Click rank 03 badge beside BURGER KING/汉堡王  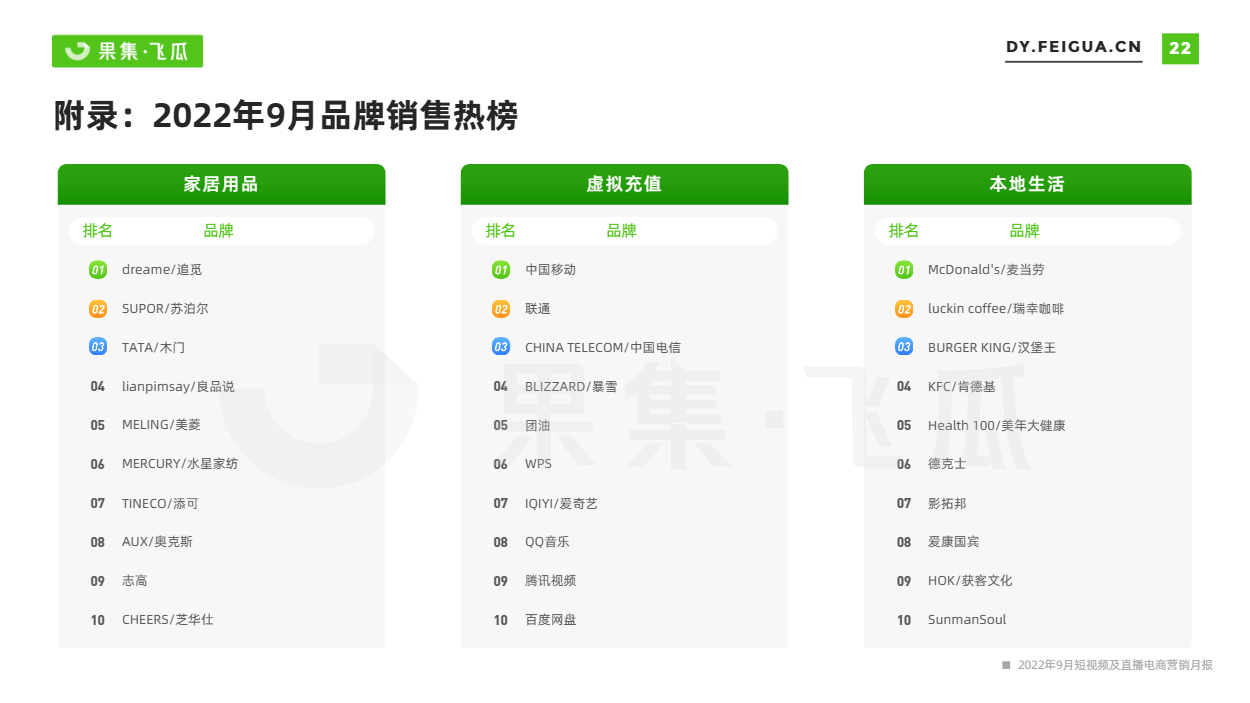pyautogui.click(x=904, y=347)
